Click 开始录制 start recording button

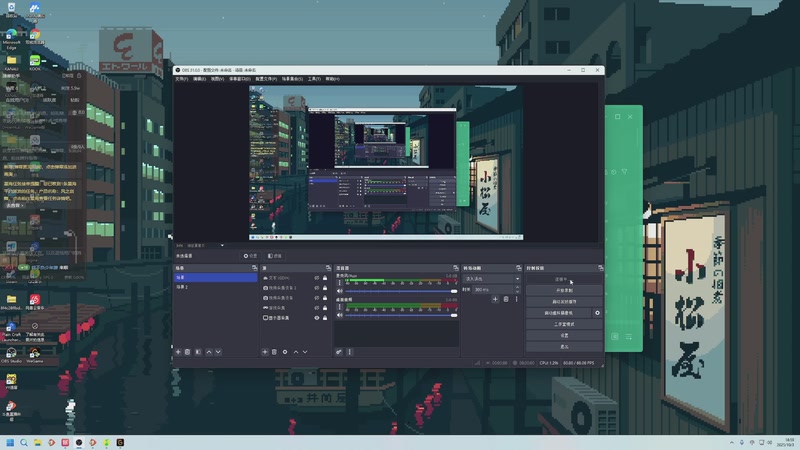(x=564, y=290)
